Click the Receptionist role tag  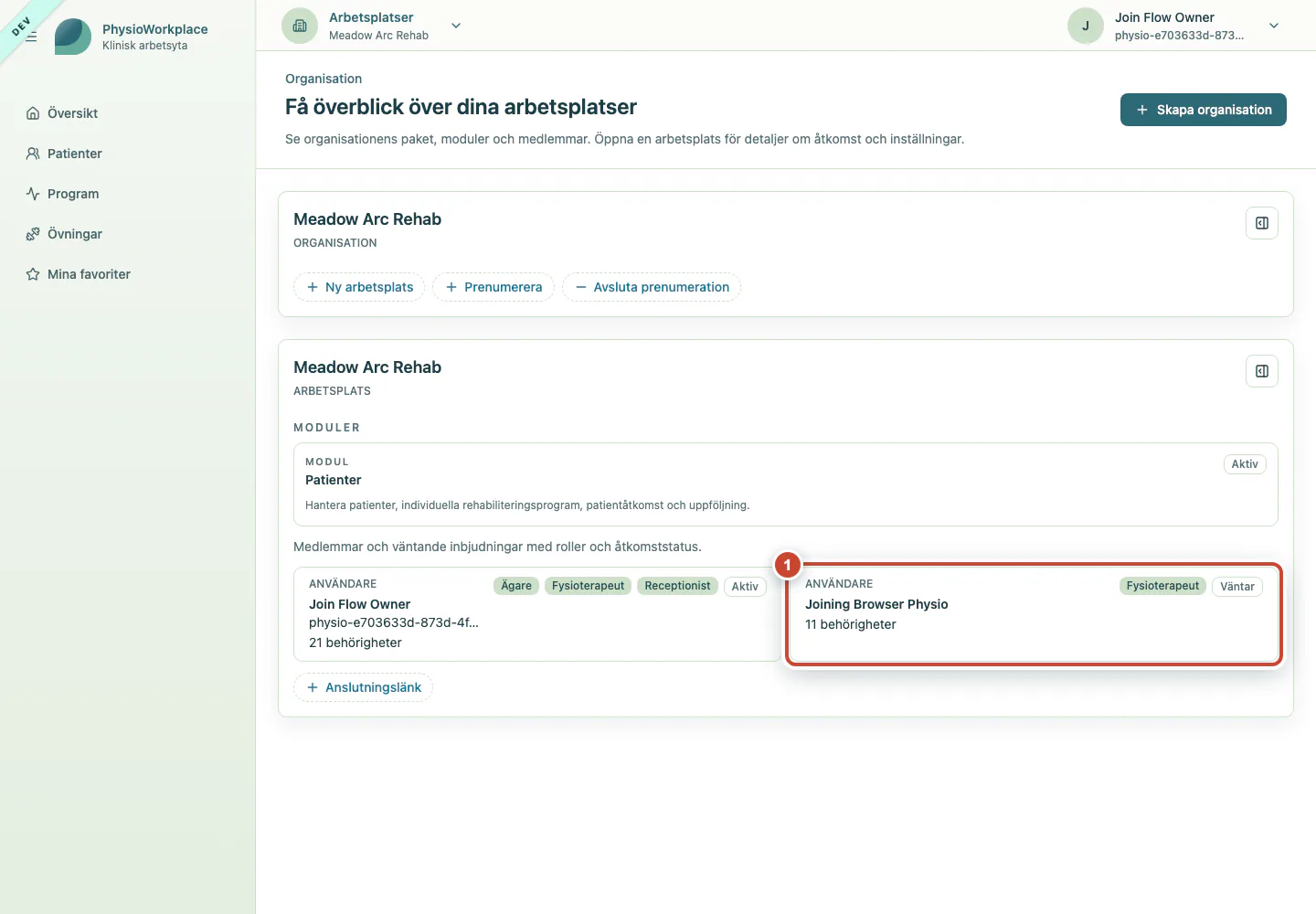tap(677, 586)
